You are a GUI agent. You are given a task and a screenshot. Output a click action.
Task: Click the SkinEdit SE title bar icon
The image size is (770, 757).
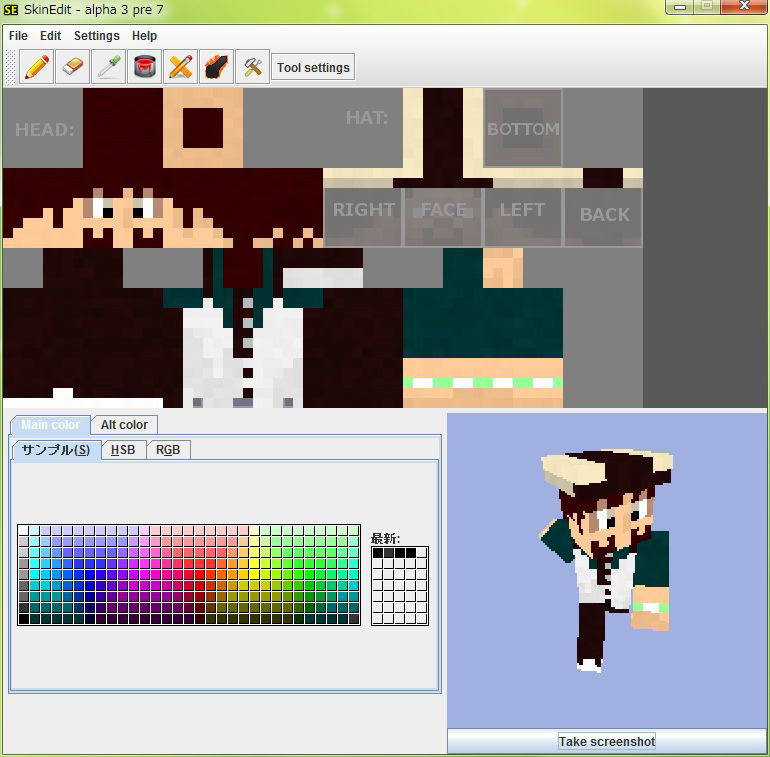10,9
